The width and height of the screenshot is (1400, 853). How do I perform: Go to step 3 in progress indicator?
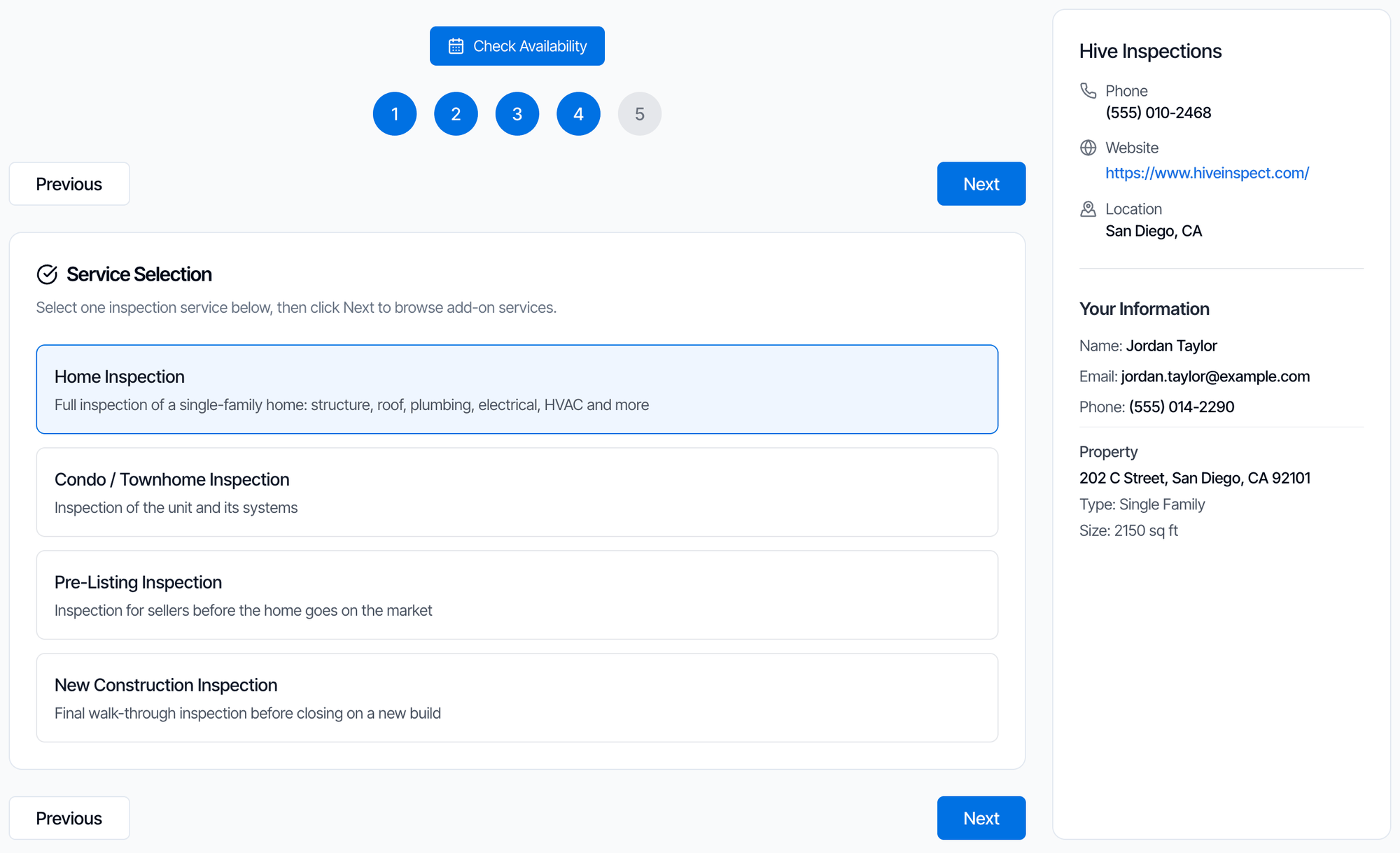pyautogui.click(x=517, y=113)
